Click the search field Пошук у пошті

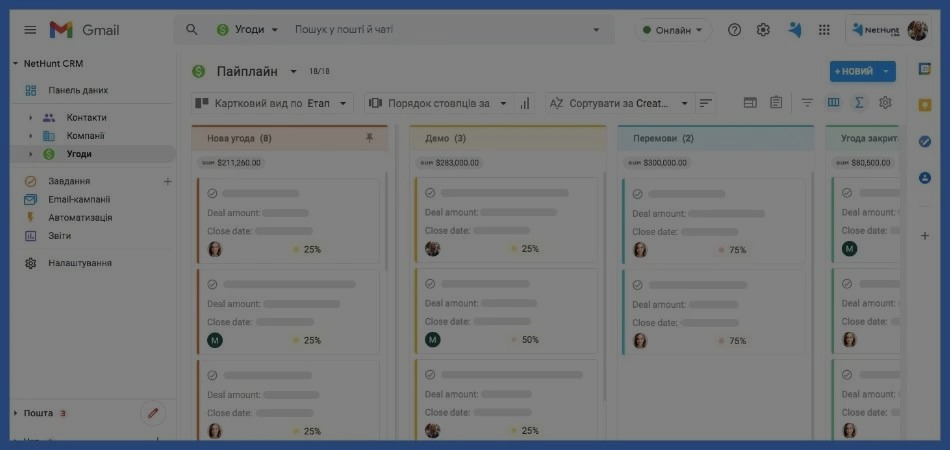pyautogui.click(x=344, y=30)
